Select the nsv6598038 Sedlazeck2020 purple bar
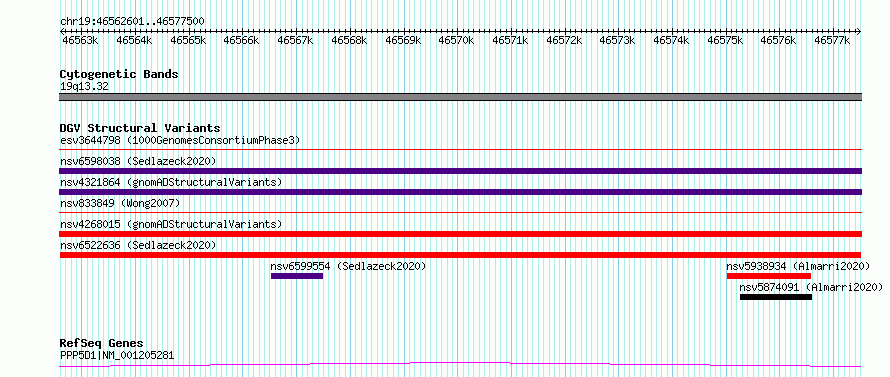This screenshot has width=890, height=377. pos(460,171)
